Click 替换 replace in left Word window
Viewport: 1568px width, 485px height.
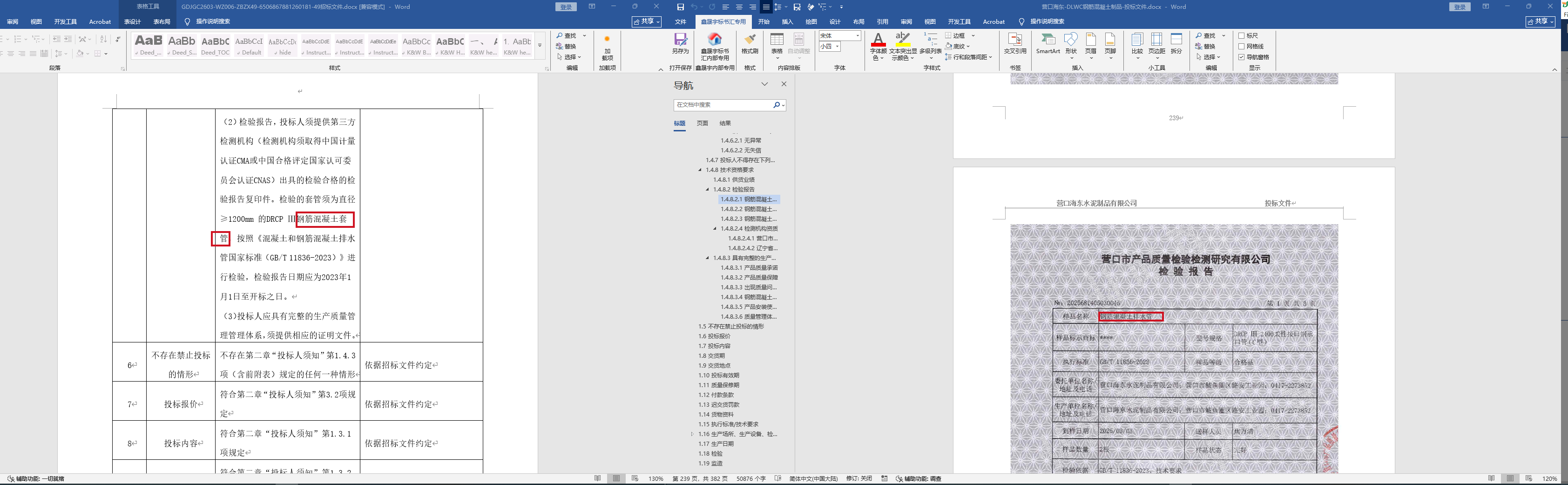coord(566,46)
